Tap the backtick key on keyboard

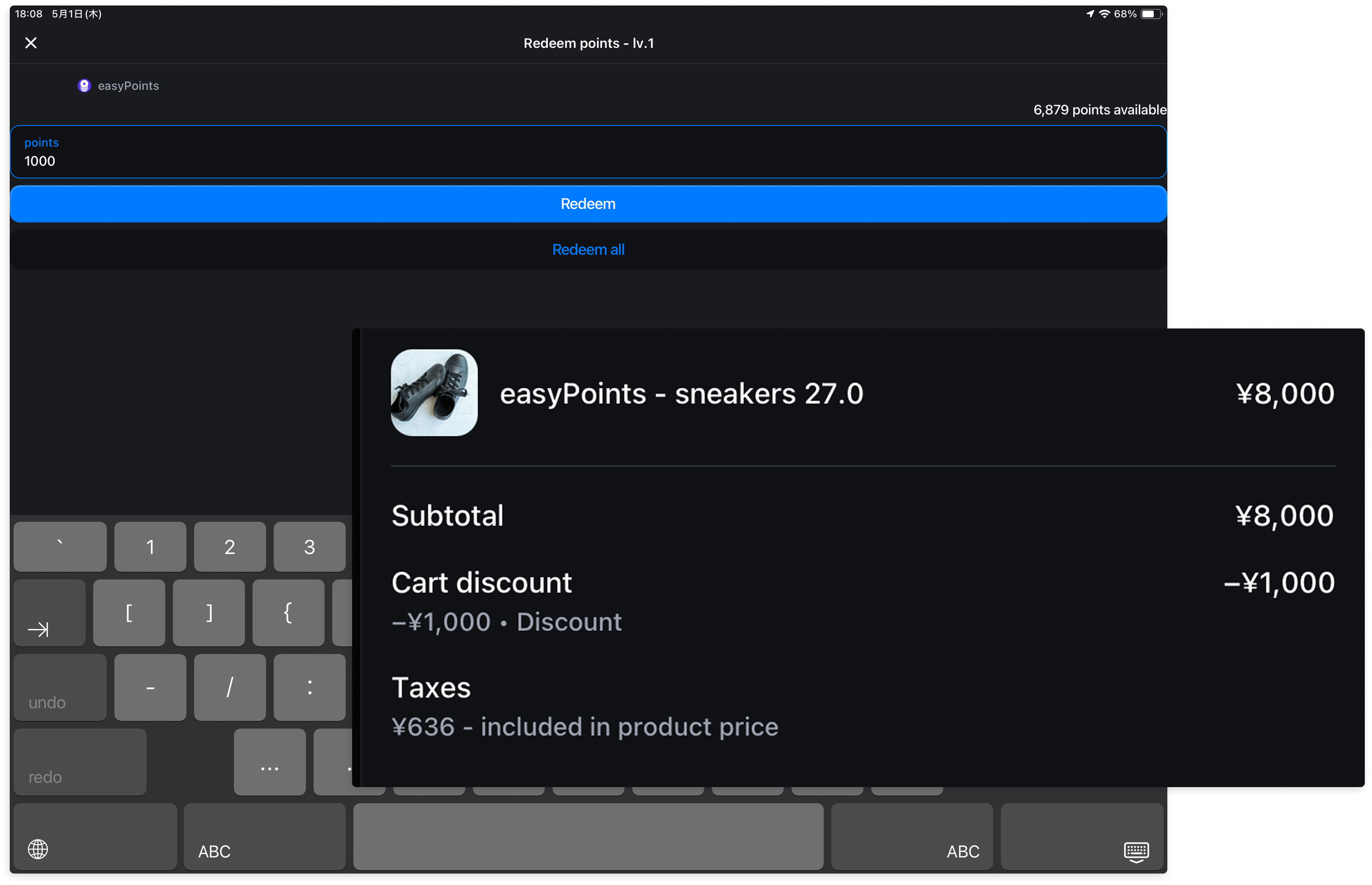(x=60, y=546)
